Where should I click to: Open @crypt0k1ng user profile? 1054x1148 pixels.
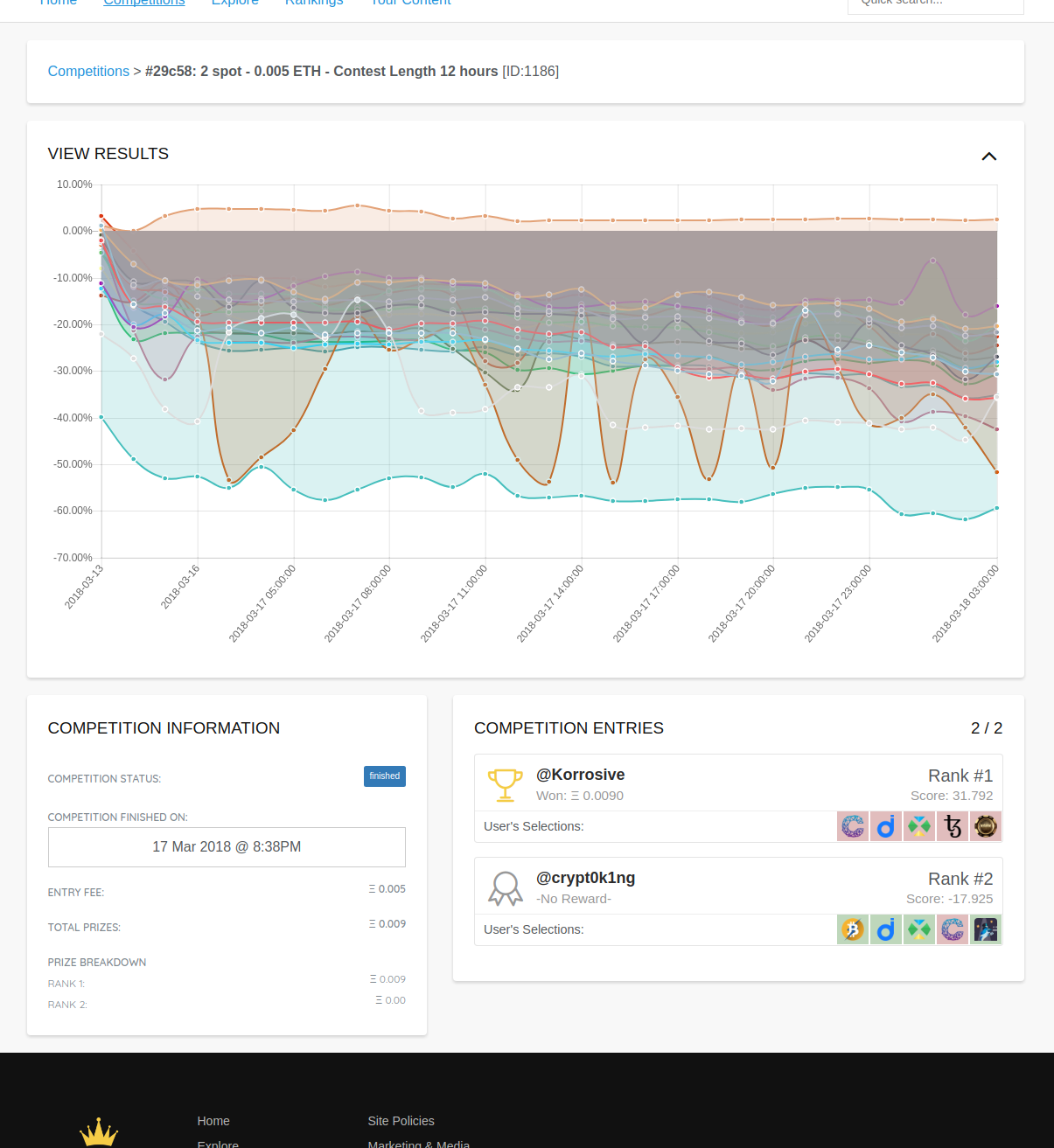tap(585, 878)
